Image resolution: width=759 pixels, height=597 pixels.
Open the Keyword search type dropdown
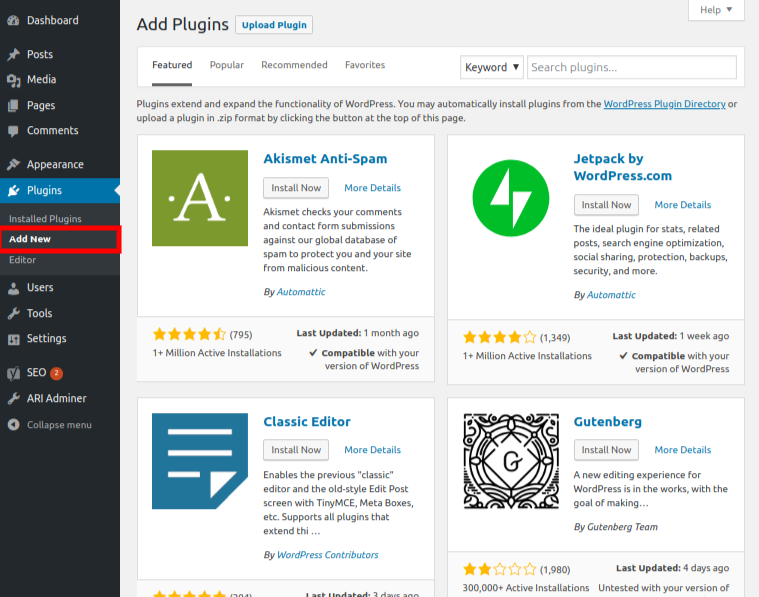click(492, 67)
